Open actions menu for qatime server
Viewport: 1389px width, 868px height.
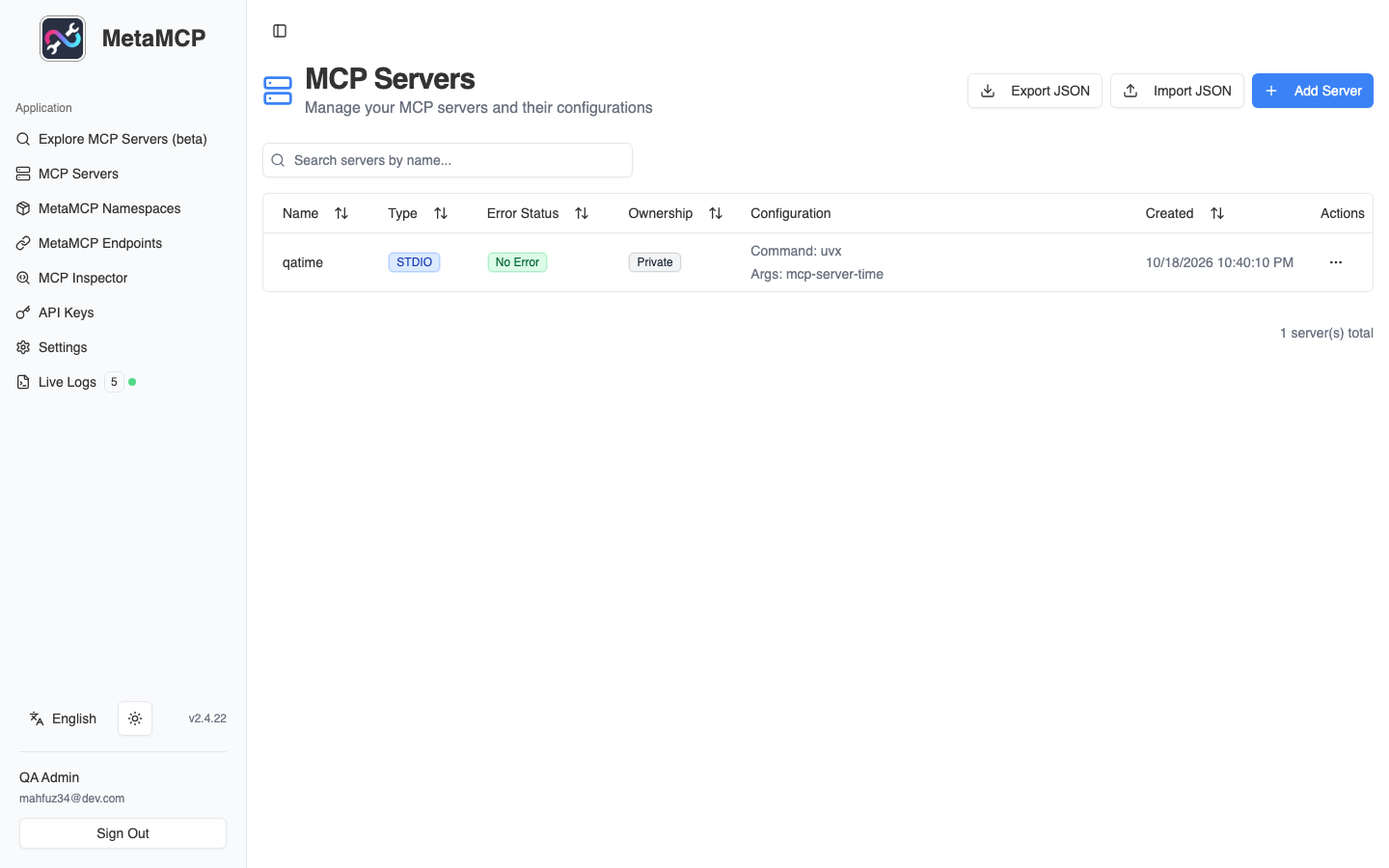coord(1336,262)
